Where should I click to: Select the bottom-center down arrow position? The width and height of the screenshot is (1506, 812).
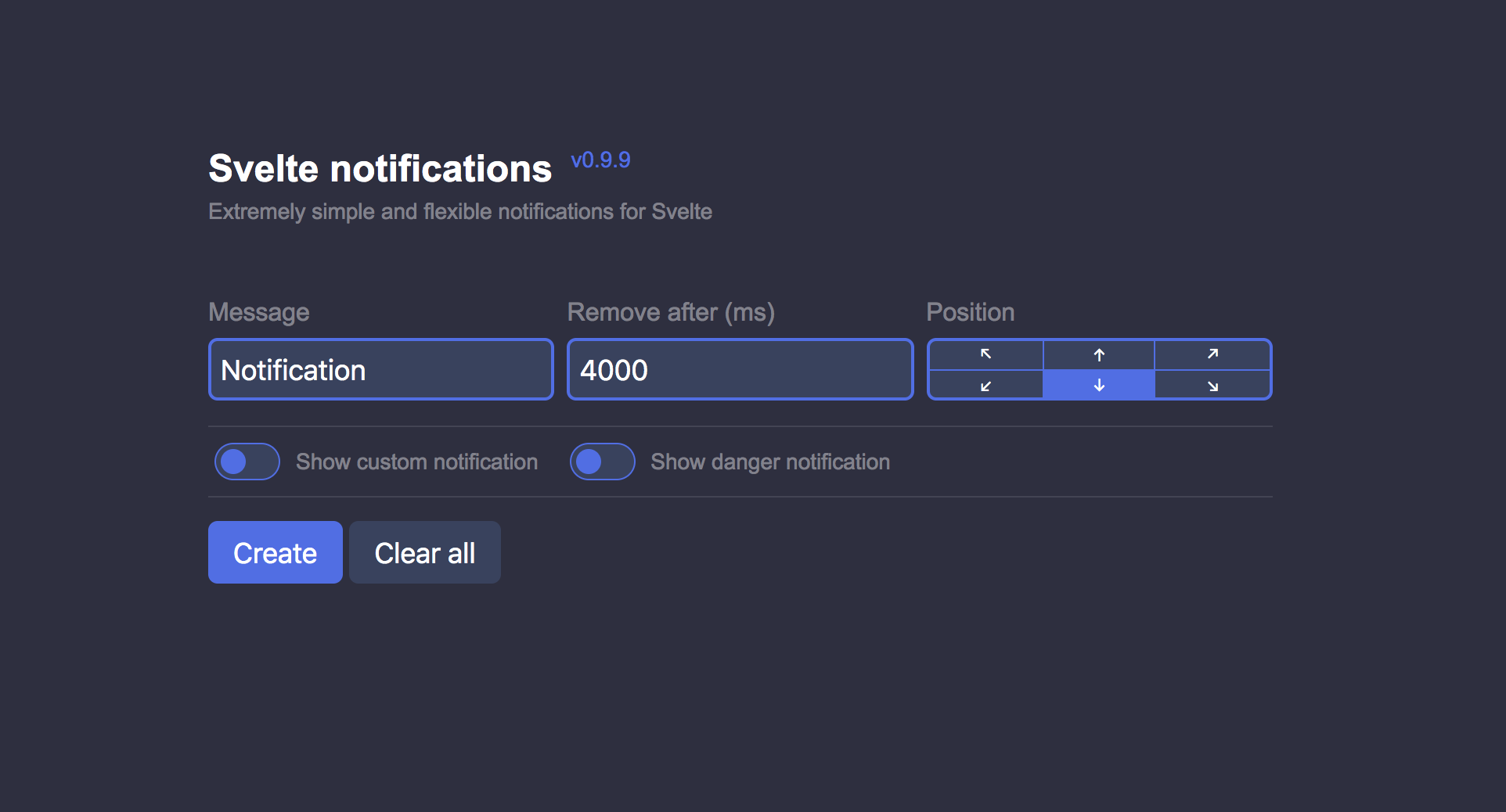(x=1098, y=384)
